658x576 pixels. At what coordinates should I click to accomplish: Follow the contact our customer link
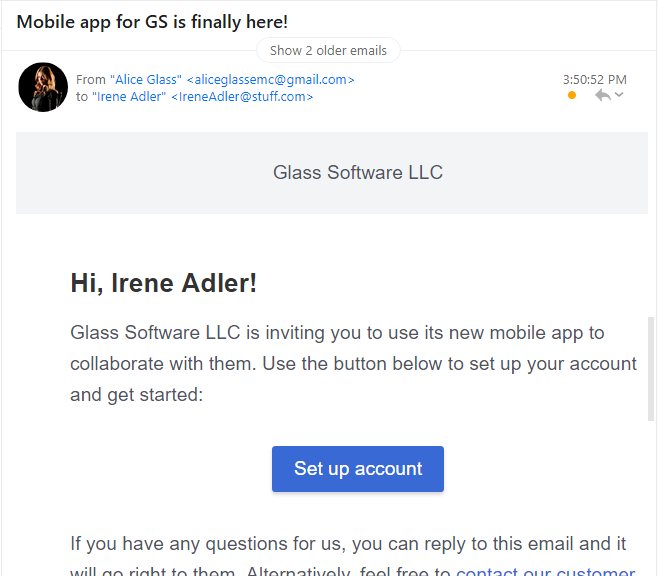[546, 571]
